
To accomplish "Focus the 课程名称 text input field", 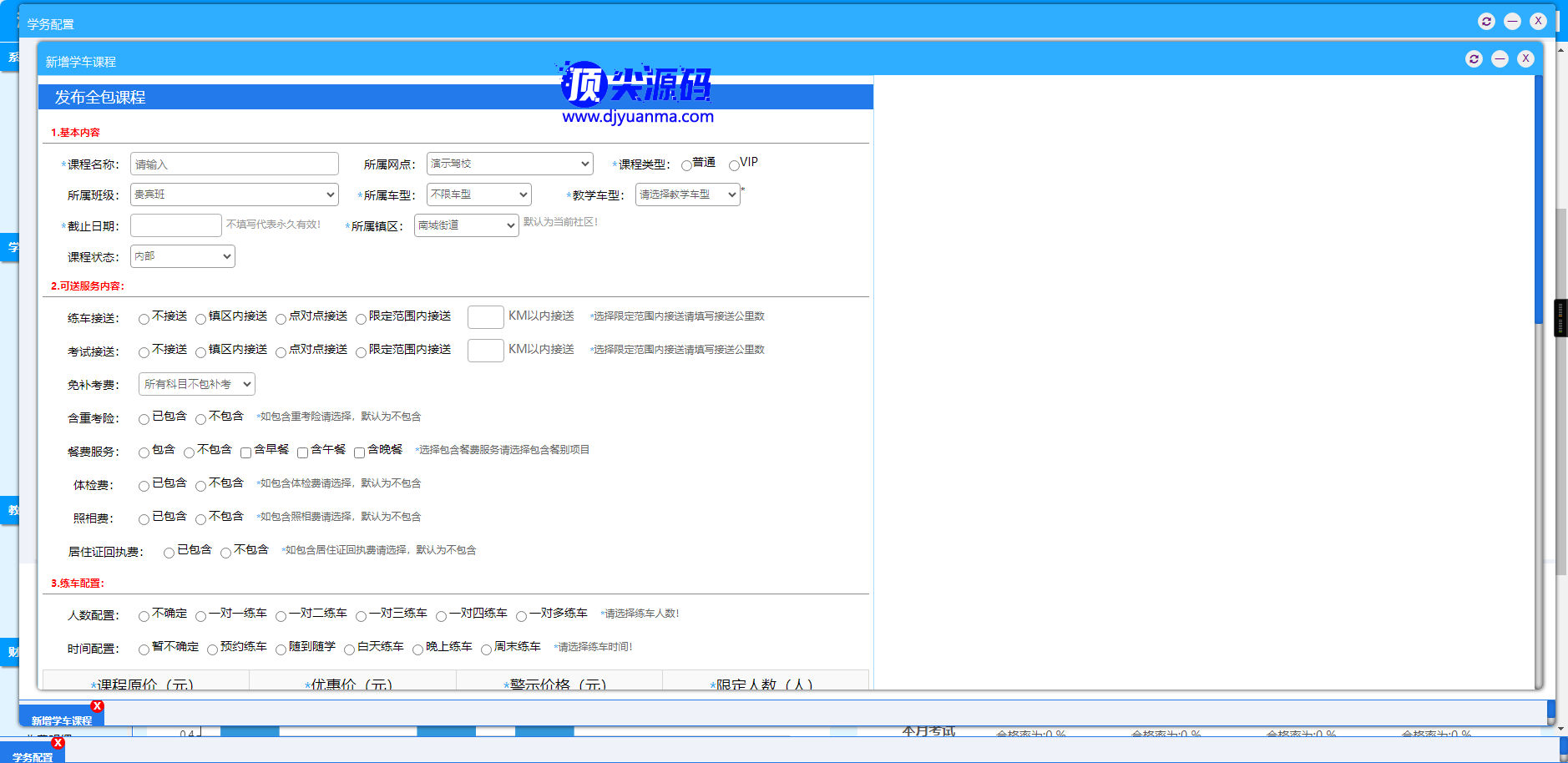I will tap(234, 164).
